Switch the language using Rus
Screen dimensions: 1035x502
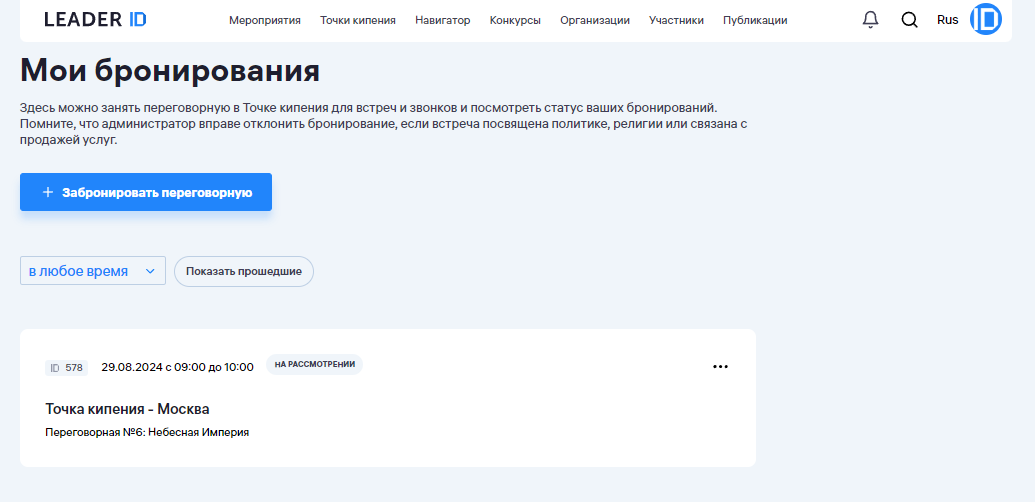click(x=947, y=20)
